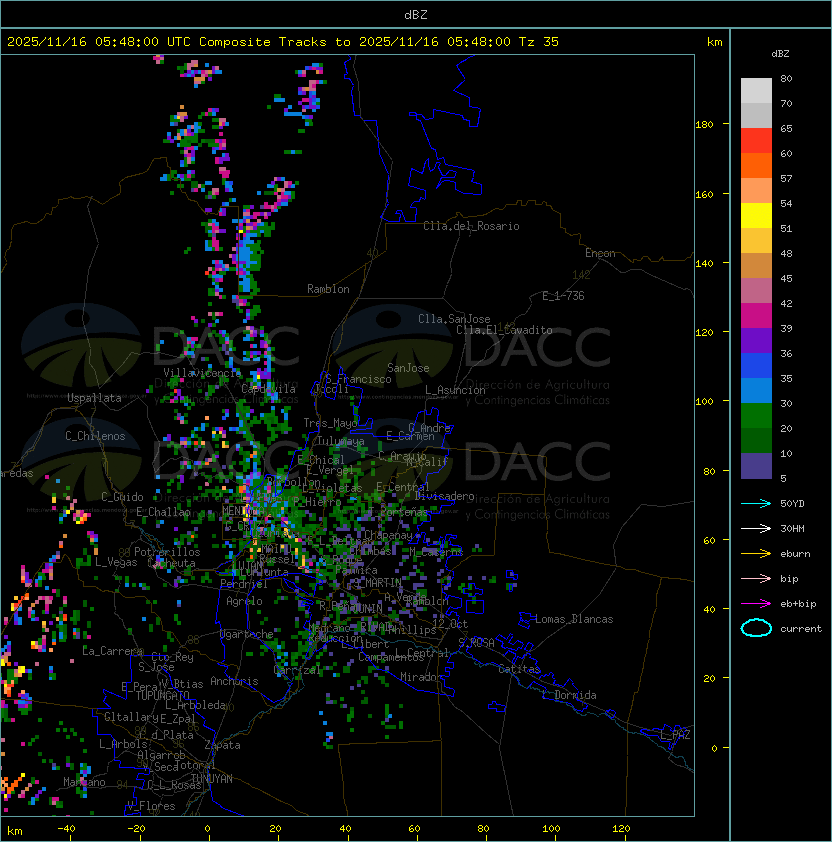Viewport: 832px width, 842px height.
Task: Click the 'Potrerillos' map label
Action: click(167, 552)
